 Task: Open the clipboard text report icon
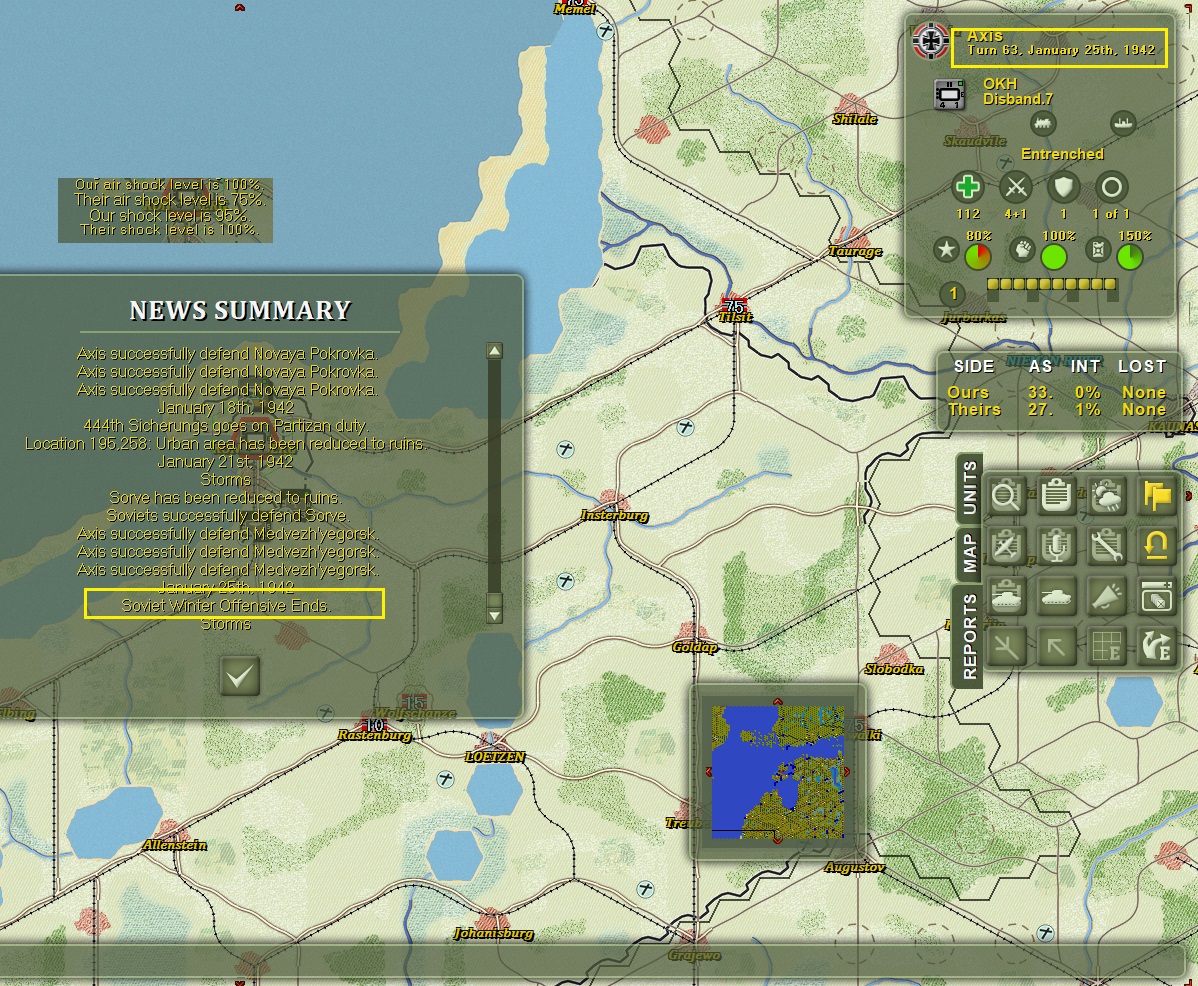point(1056,496)
